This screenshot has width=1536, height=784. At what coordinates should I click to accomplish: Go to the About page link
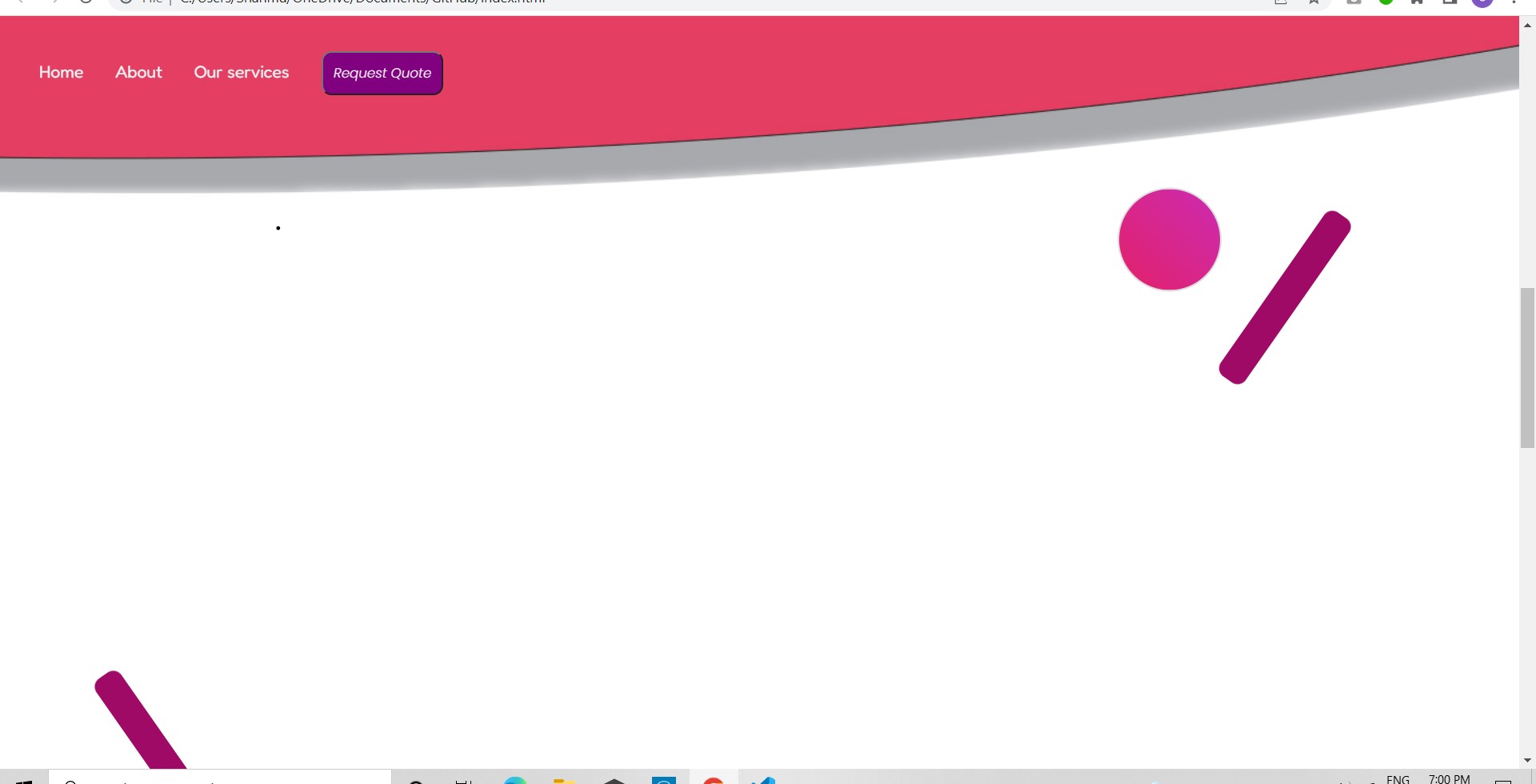(x=138, y=72)
